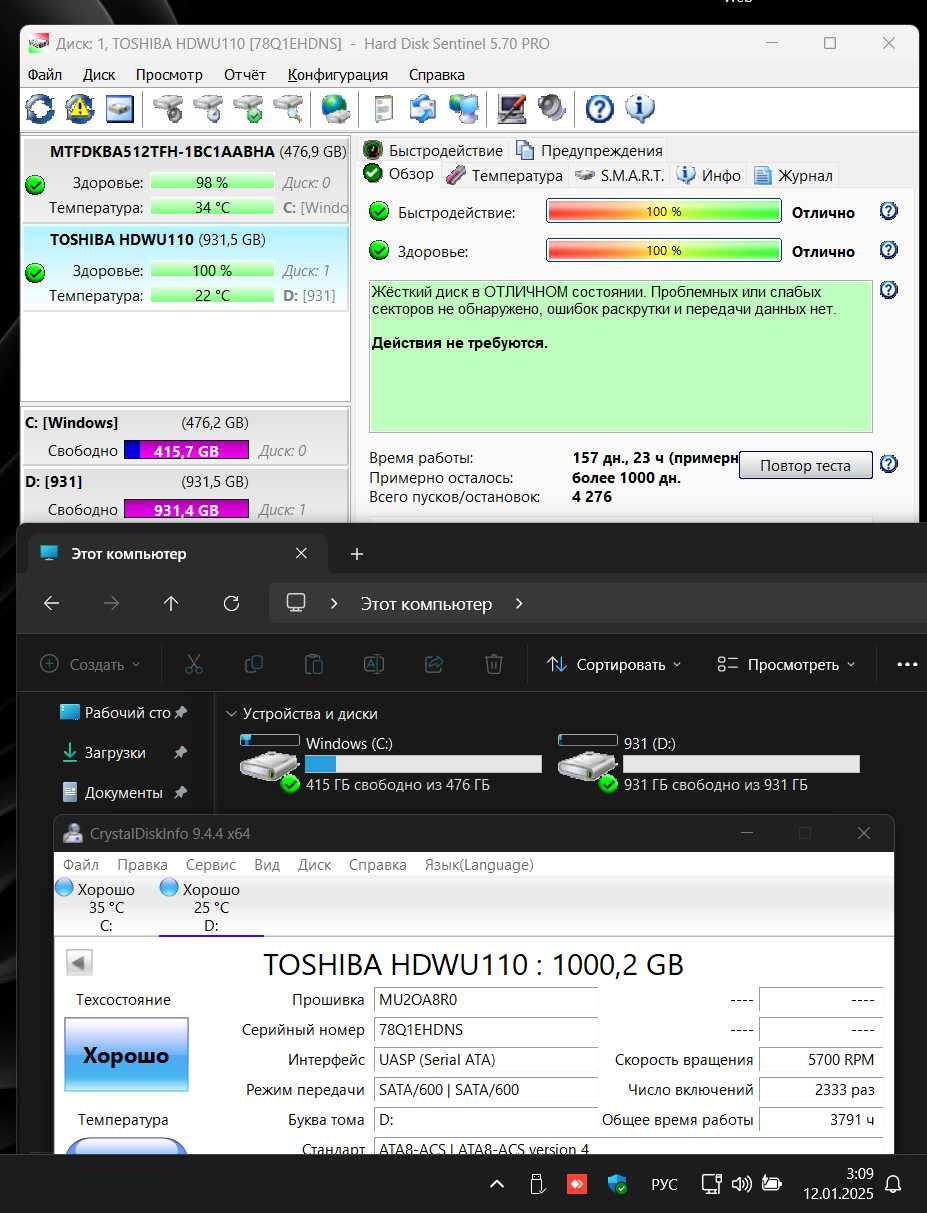The height and width of the screenshot is (1213, 927).
Task: Click the hard drive picture toolbar icon
Action: coord(120,108)
